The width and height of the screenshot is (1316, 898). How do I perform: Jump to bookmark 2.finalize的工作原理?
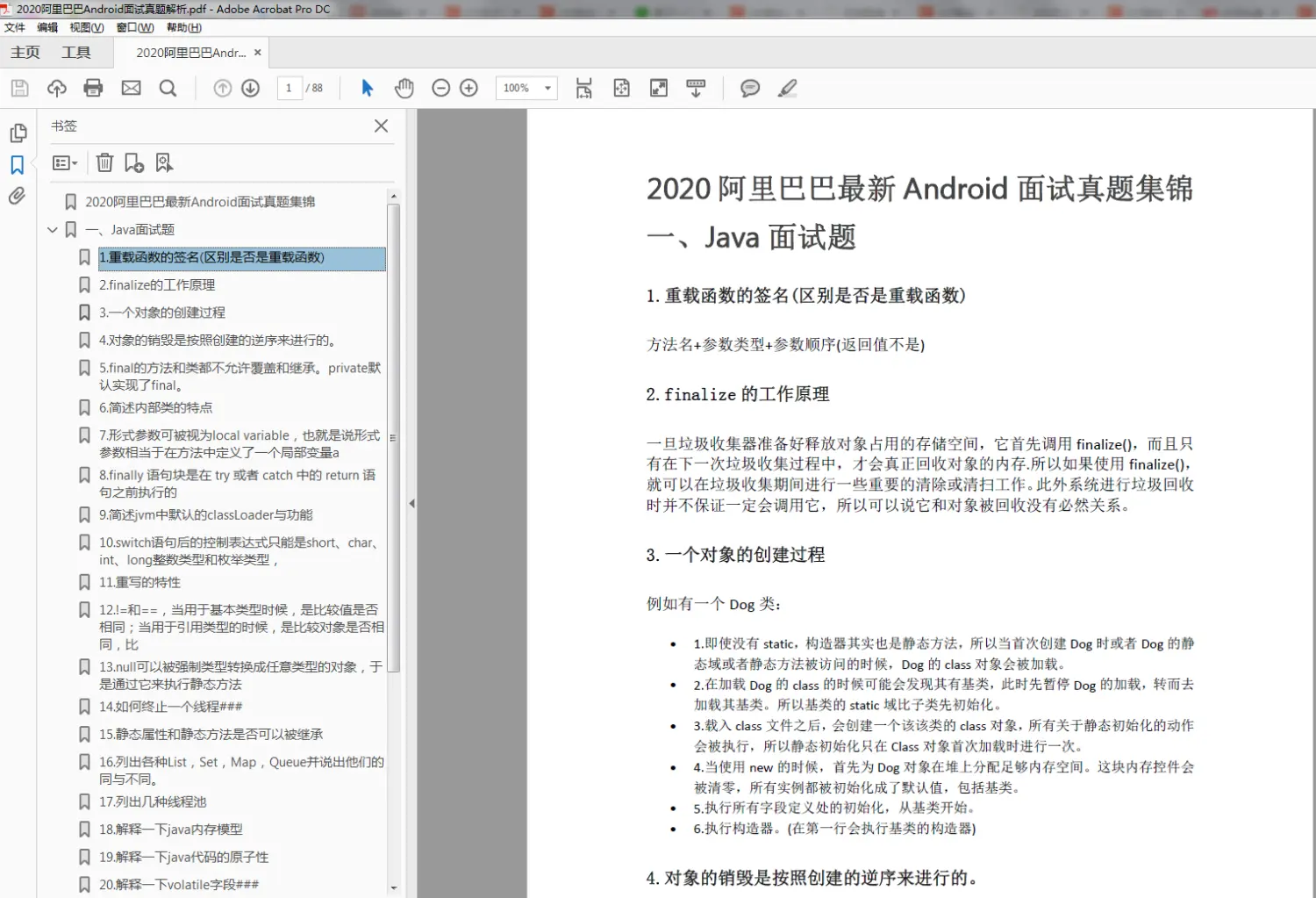(x=157, y=285)
